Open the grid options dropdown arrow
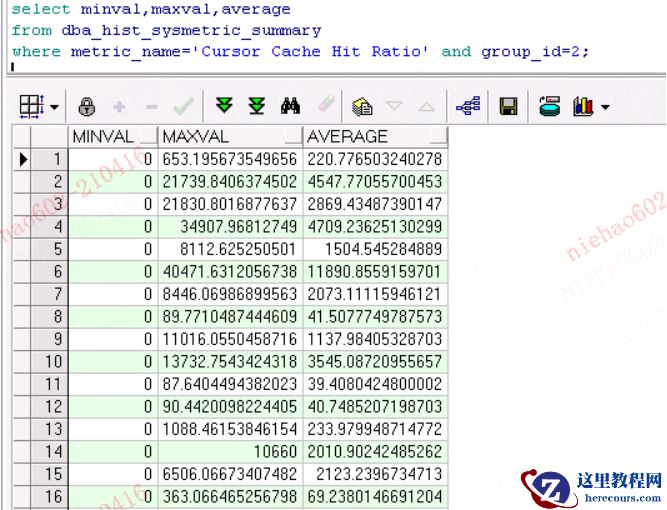This screenshot has height=510, width=667. pos(53,106)
